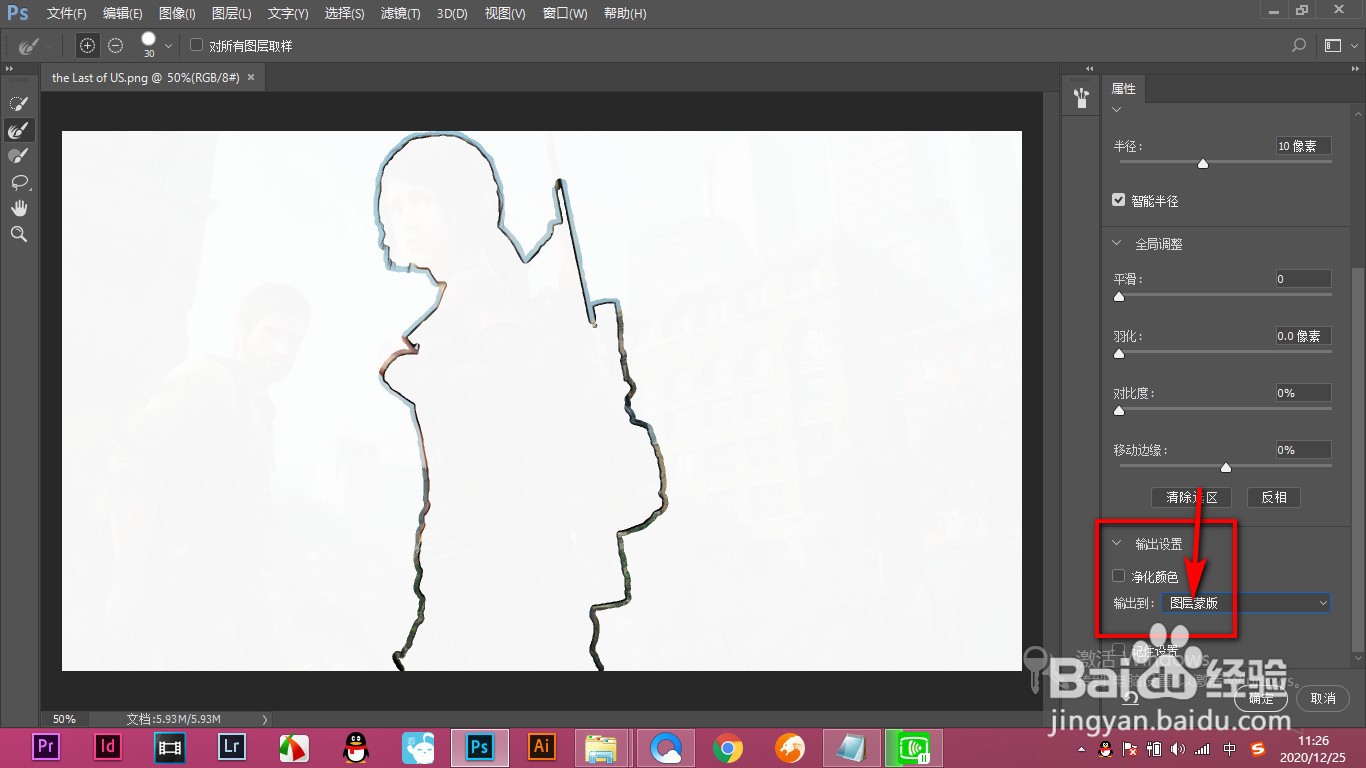Select the Brush tool in left toolbar

coord(19,156)
